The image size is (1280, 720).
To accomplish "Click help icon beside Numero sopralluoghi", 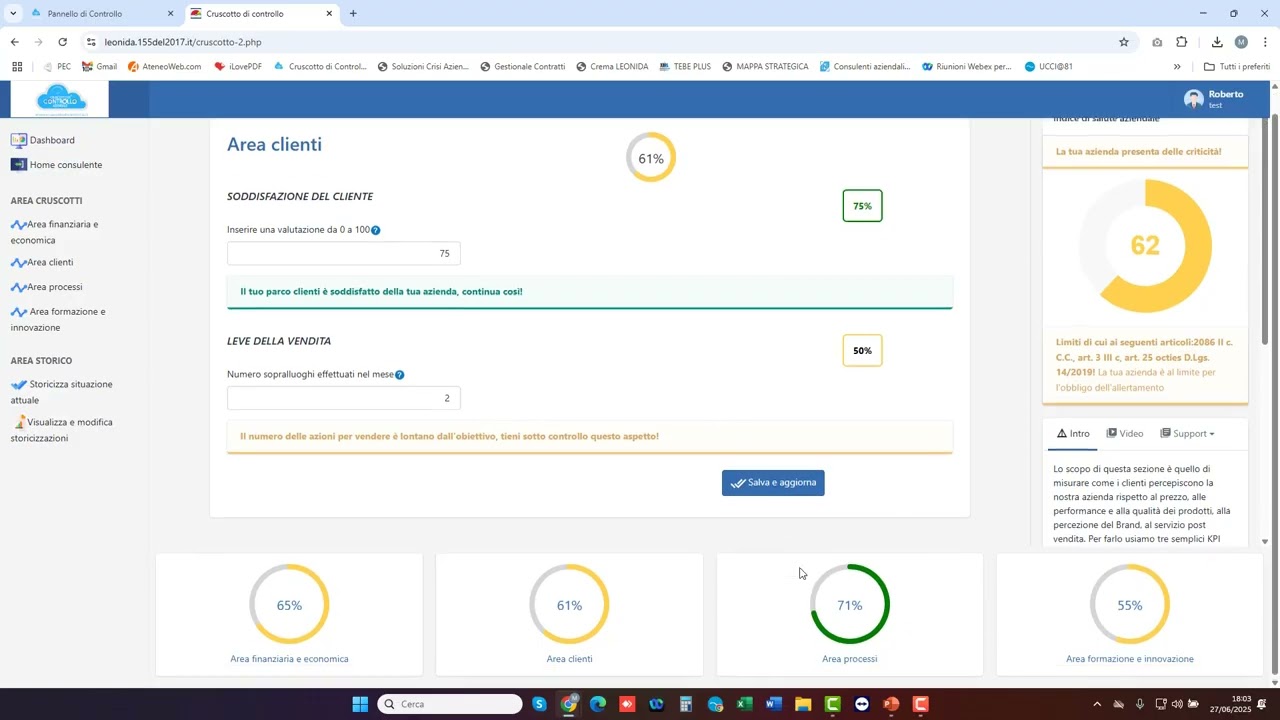I will point(399,375).
